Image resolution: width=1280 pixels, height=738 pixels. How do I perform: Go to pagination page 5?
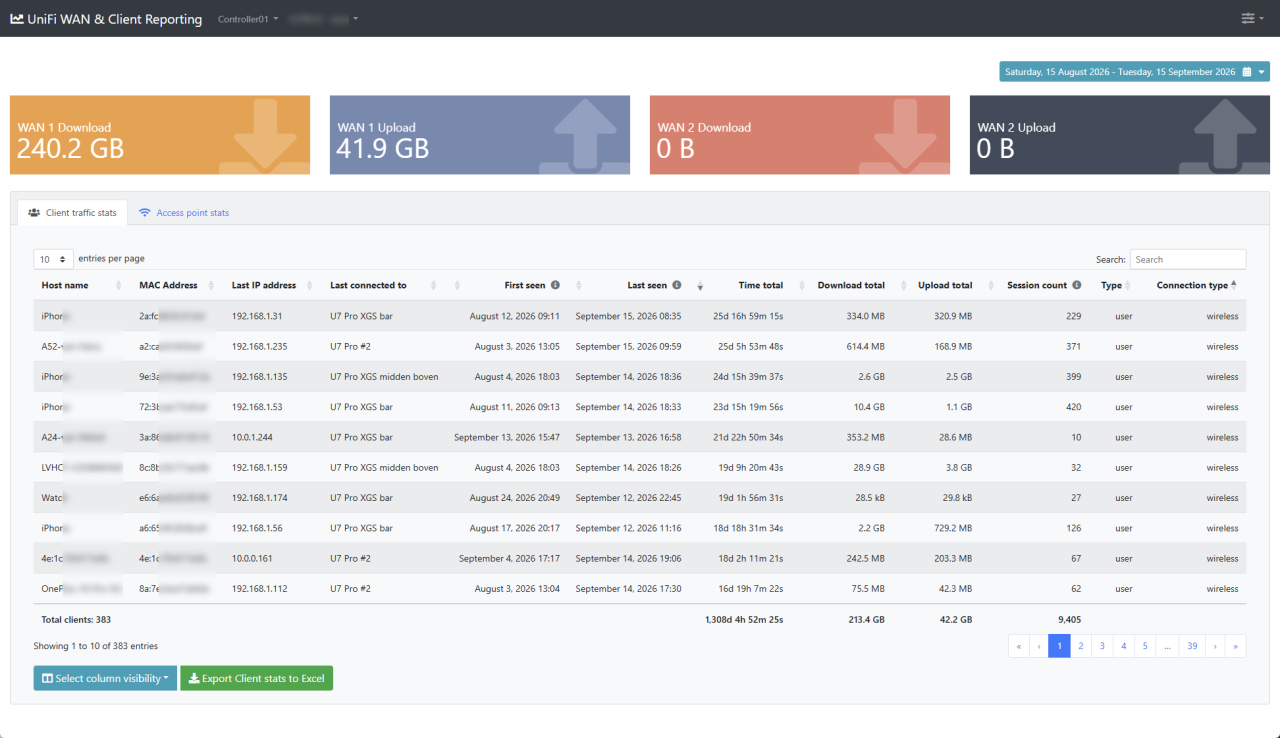pos(1145,646)
